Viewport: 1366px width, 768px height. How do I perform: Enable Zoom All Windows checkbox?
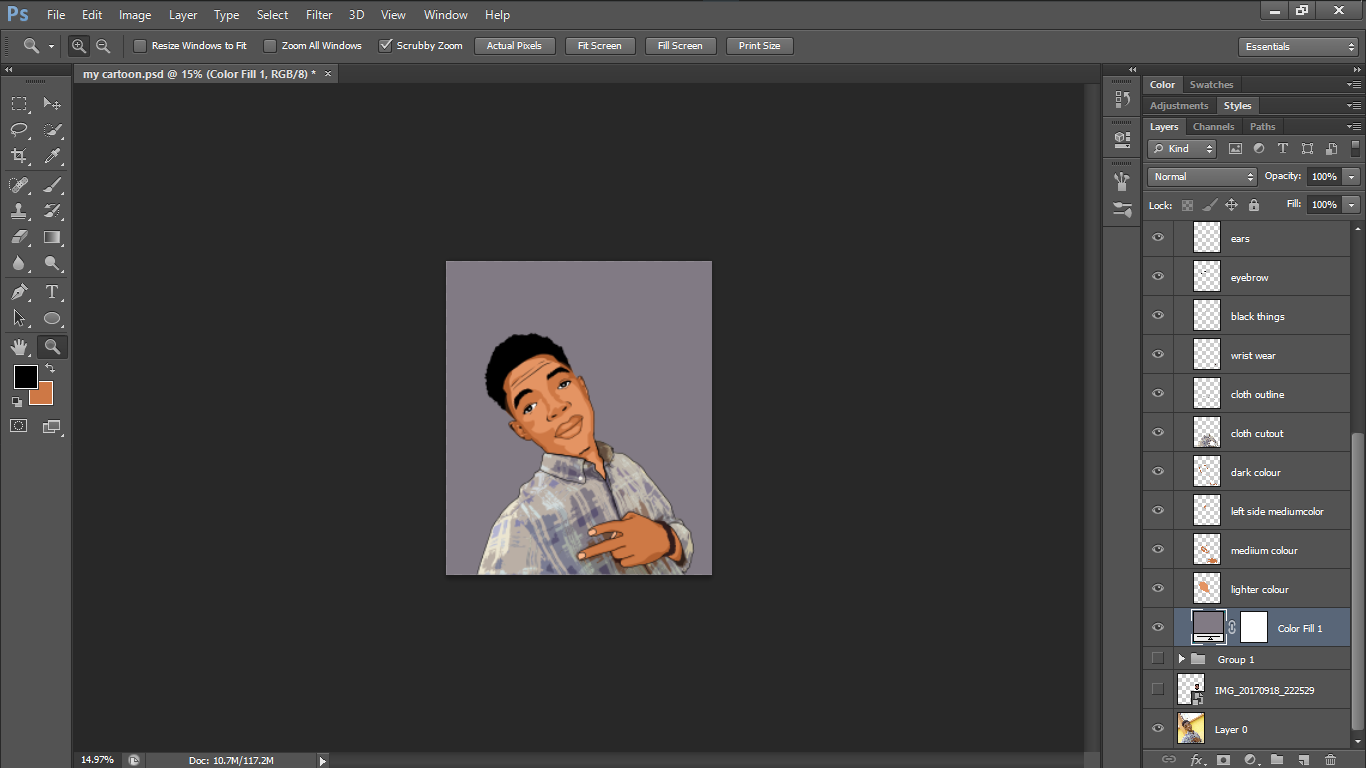pyautogui.click(x=269, y=46)
